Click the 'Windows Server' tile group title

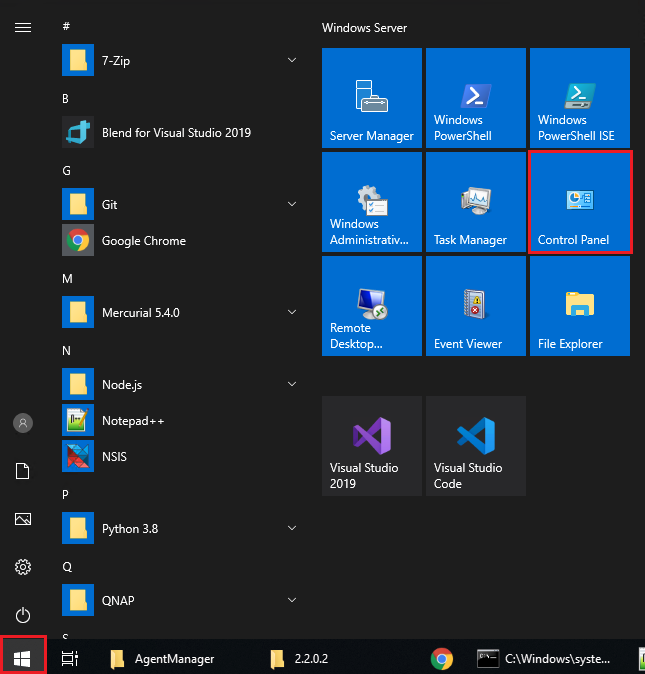click(364, 28)
